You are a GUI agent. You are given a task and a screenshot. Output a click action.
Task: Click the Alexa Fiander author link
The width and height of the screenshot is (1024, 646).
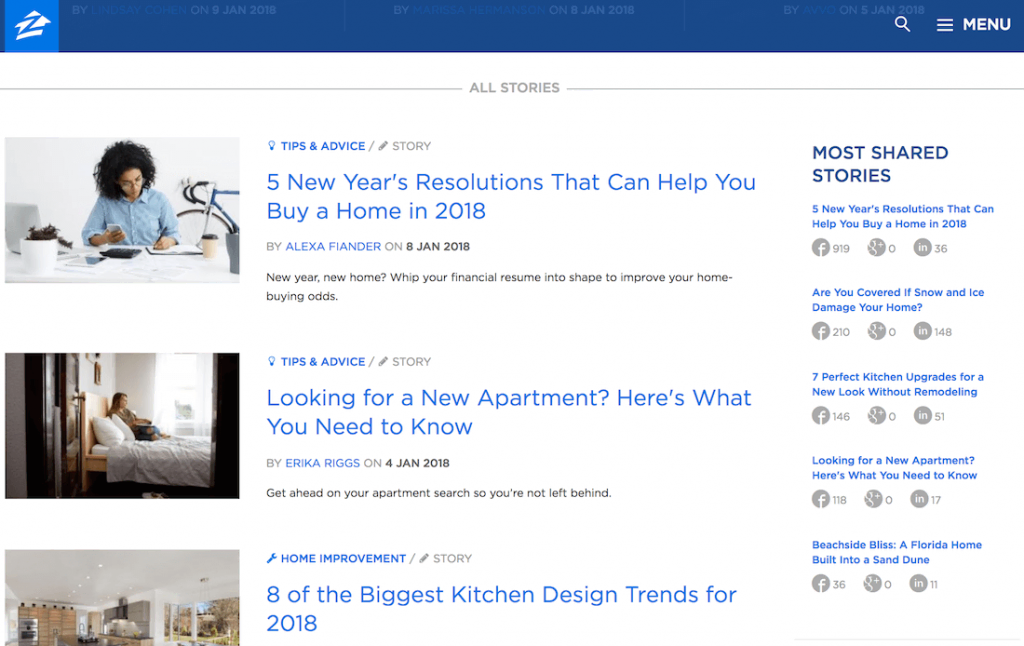click(333, 246)
